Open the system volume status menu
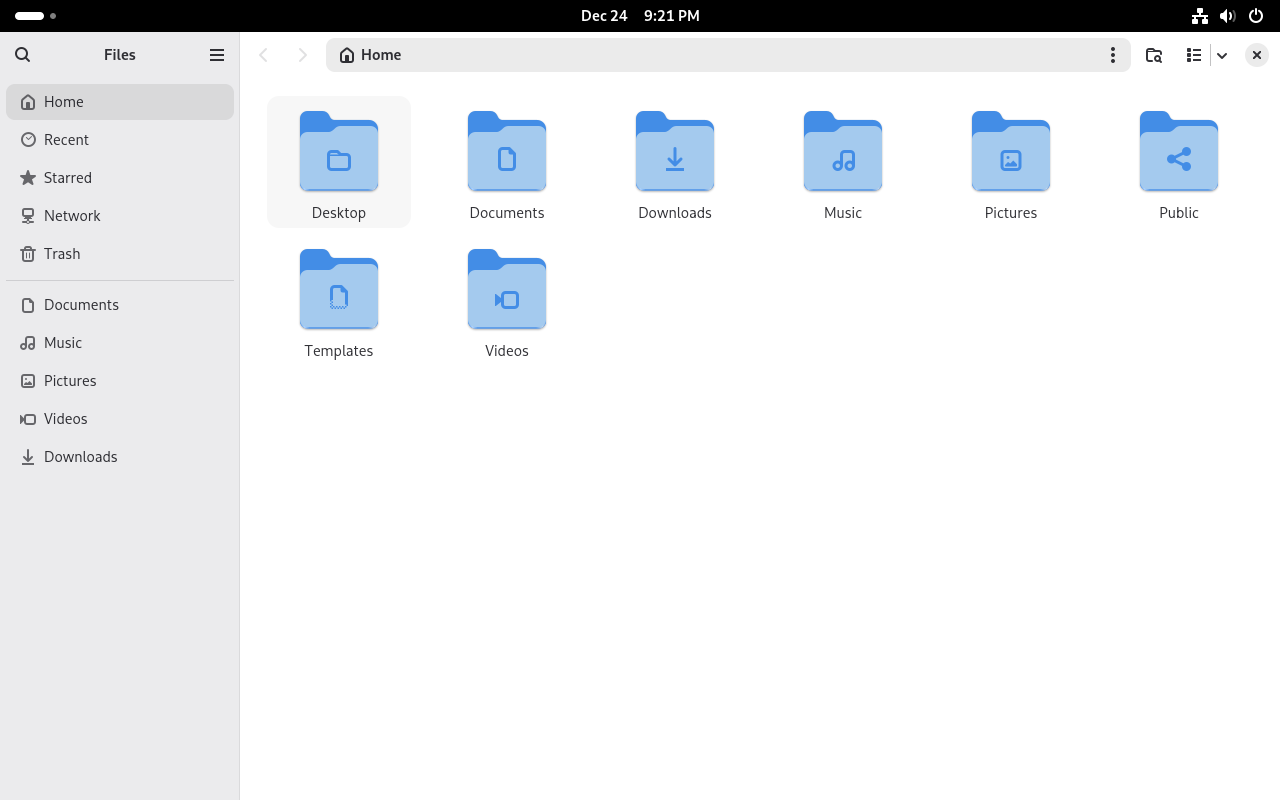The width and height of the screenshot is (1280, 800). pyautogui.click(x=1227, y=16)
